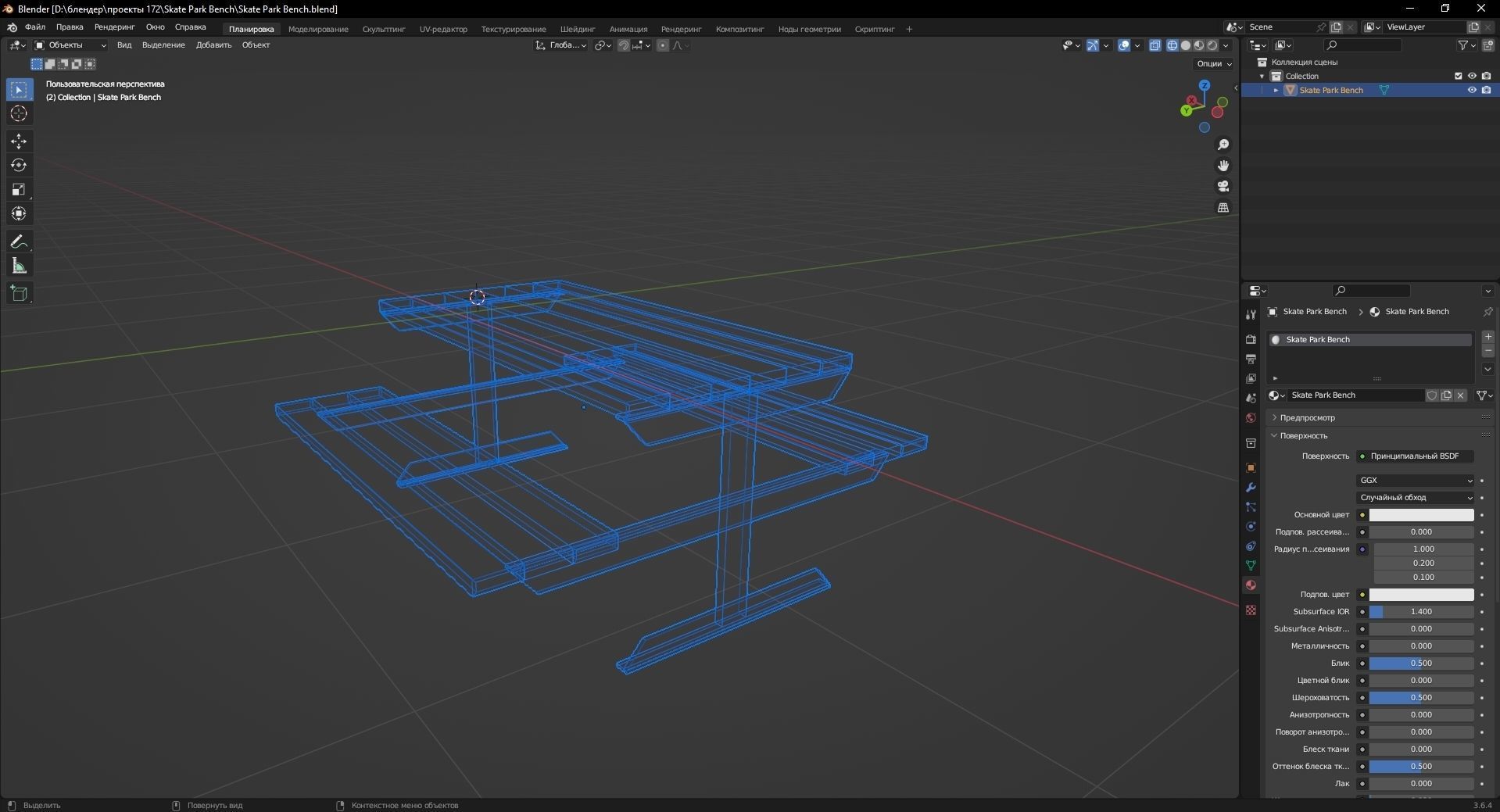Switch to solid shading mode
The width and height of the screenshot is (1500, 812).
(1186, 45)
